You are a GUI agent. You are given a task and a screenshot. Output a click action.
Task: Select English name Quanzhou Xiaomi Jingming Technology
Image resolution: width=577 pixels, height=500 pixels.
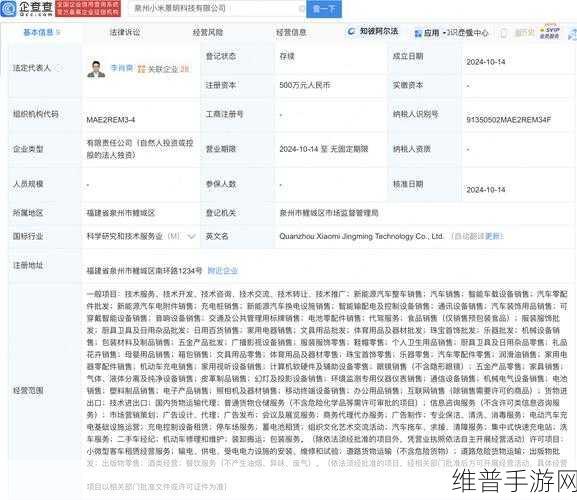point(361,236)
